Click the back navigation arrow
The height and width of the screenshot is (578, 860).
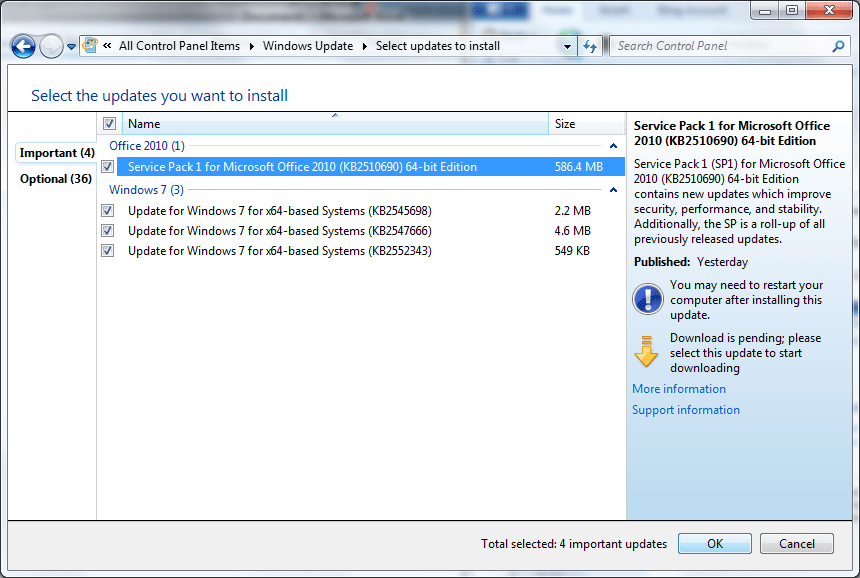pos(22,46)
